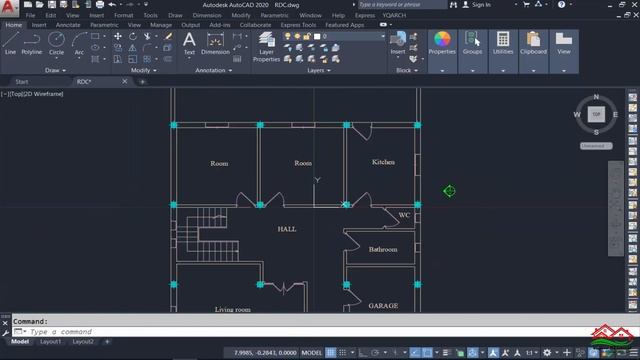
Task: Add a new drawing tab with plus
Action: [142, 82]
